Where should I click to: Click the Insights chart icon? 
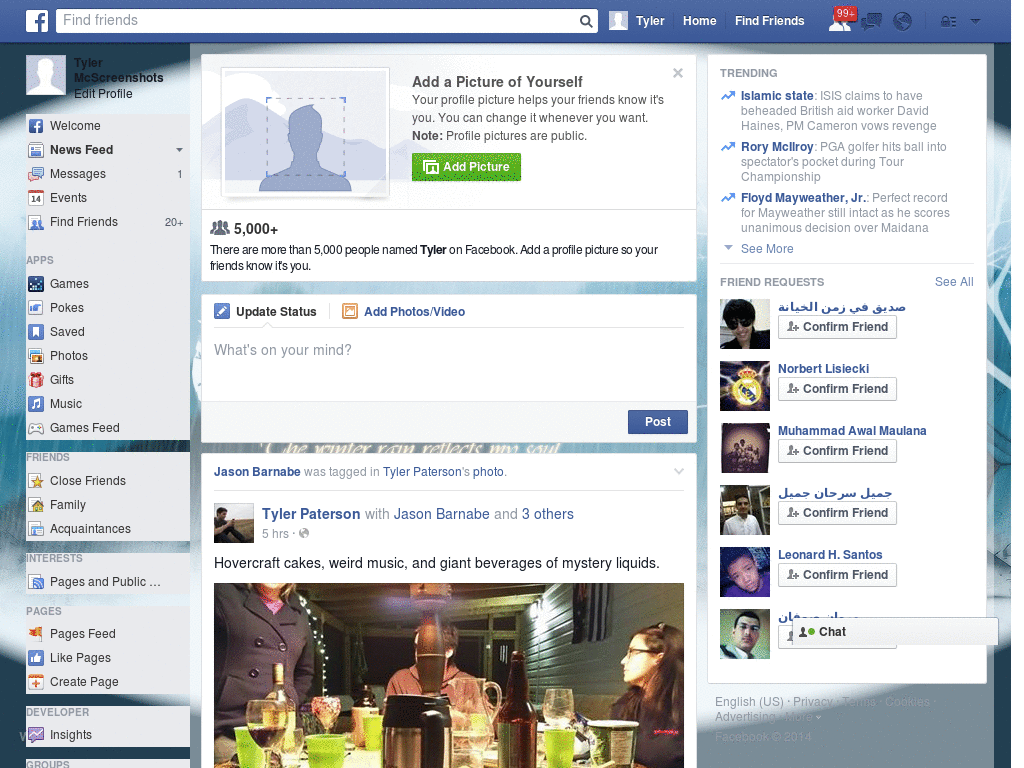(36, 735)
